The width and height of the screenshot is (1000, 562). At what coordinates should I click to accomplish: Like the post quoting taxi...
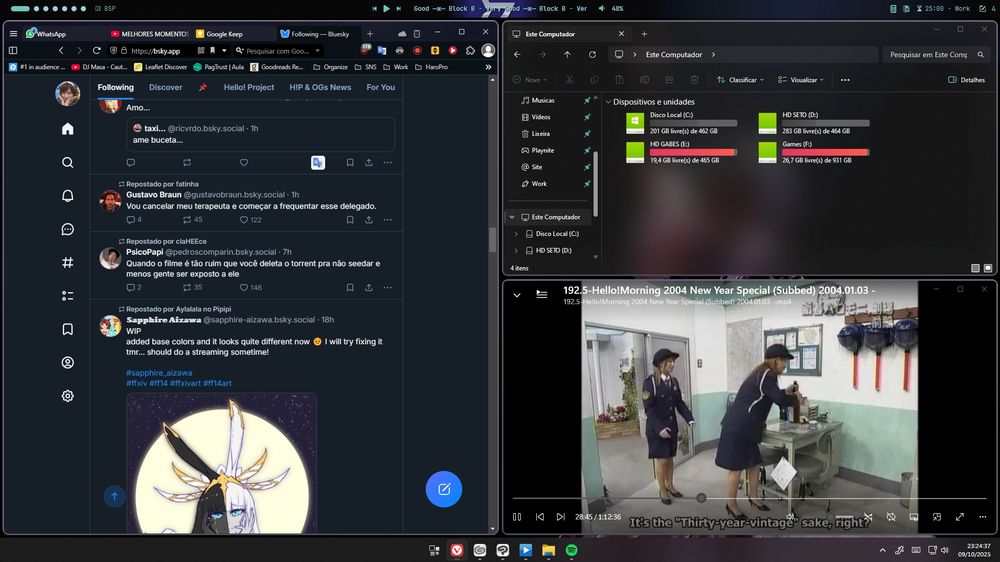[244, 163]
